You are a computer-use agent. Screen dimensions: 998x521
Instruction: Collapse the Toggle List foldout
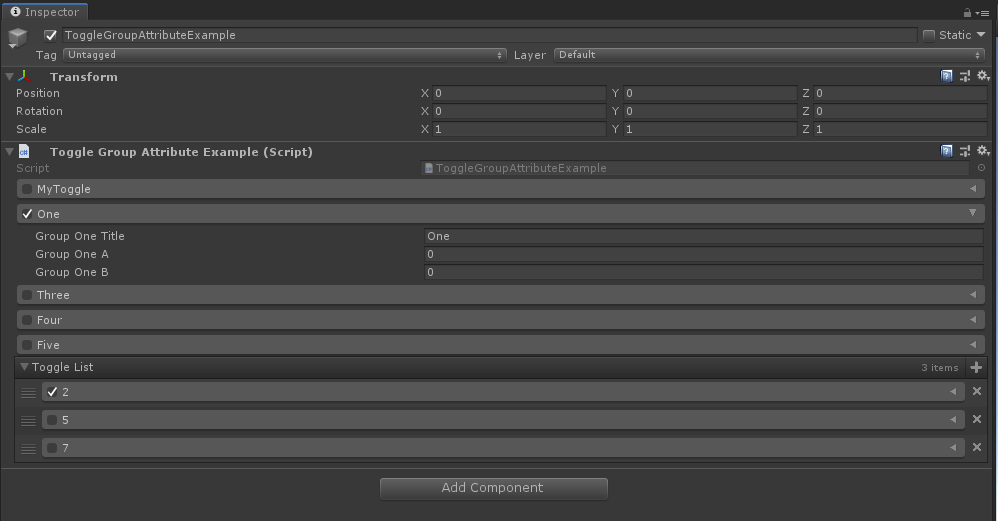(x=24, y=367)
